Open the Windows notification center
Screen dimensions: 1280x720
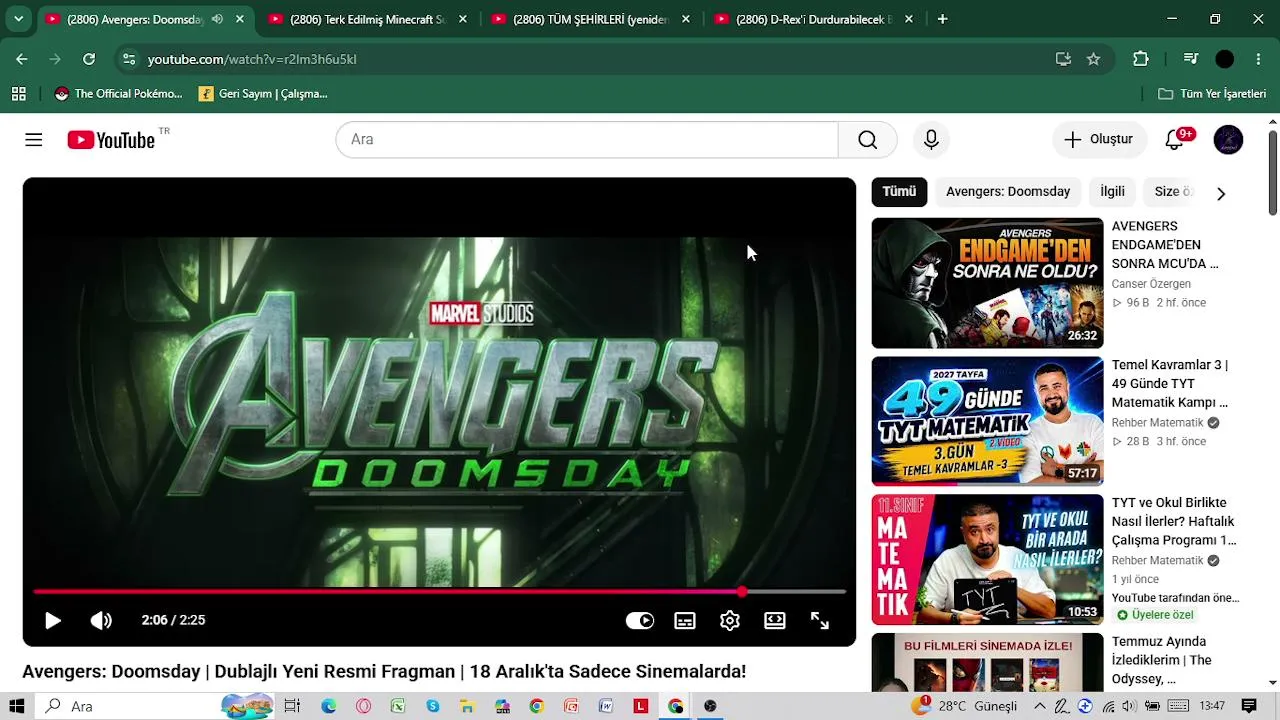point(1249,706)
